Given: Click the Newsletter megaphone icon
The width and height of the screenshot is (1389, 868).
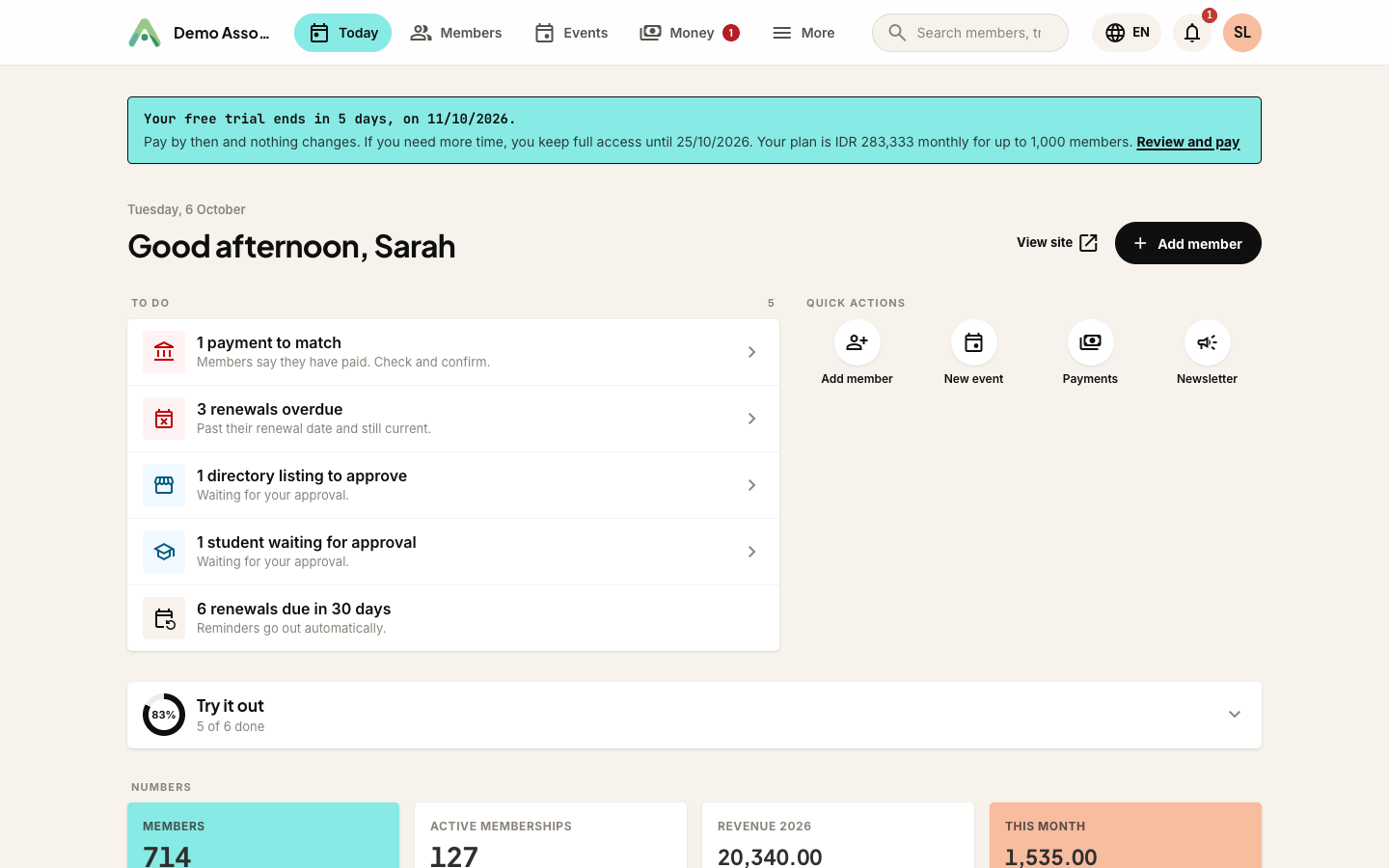Looking at the screenshot, I should point(1207,342).
